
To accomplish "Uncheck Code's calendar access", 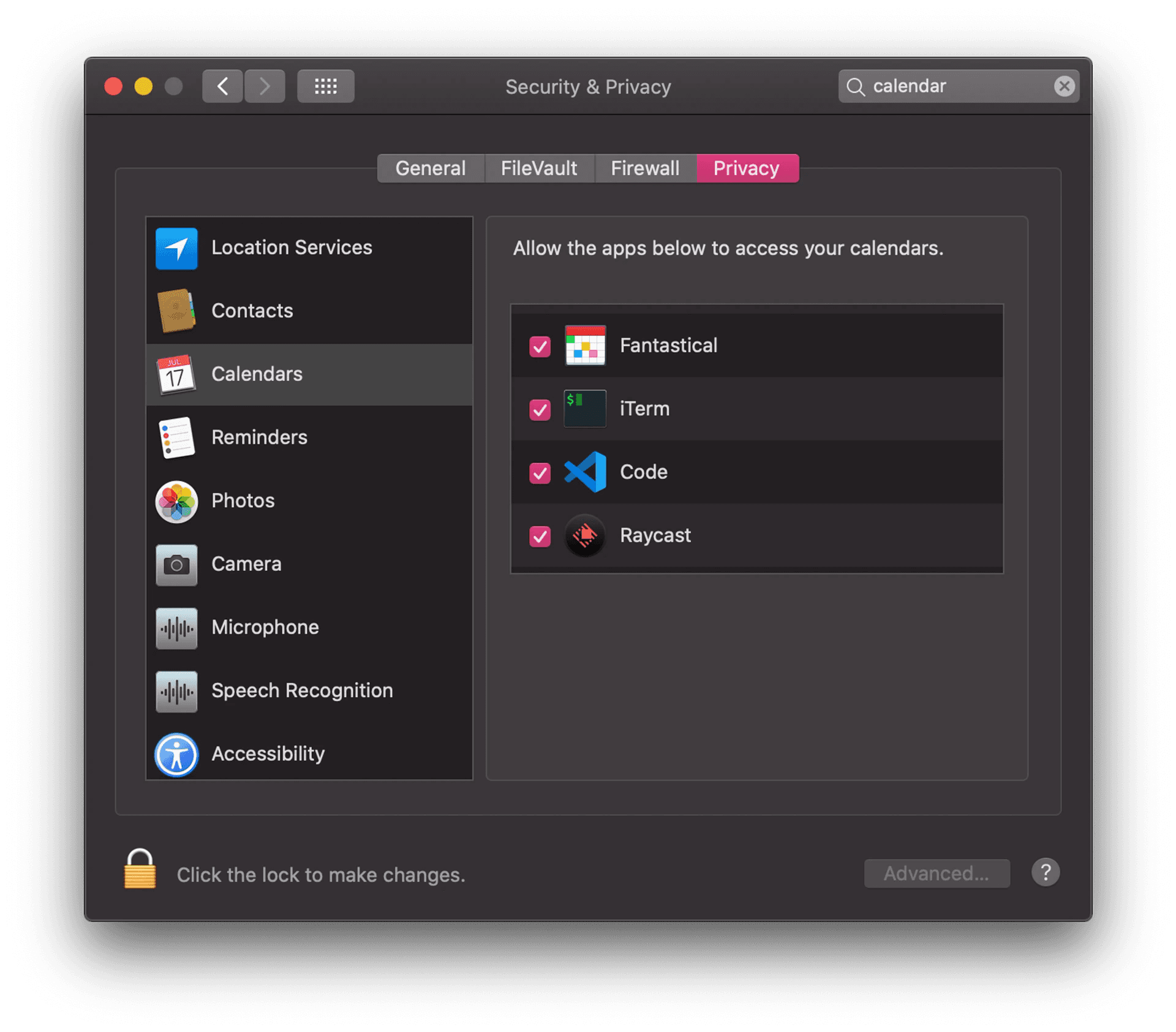I will (540, 472).
